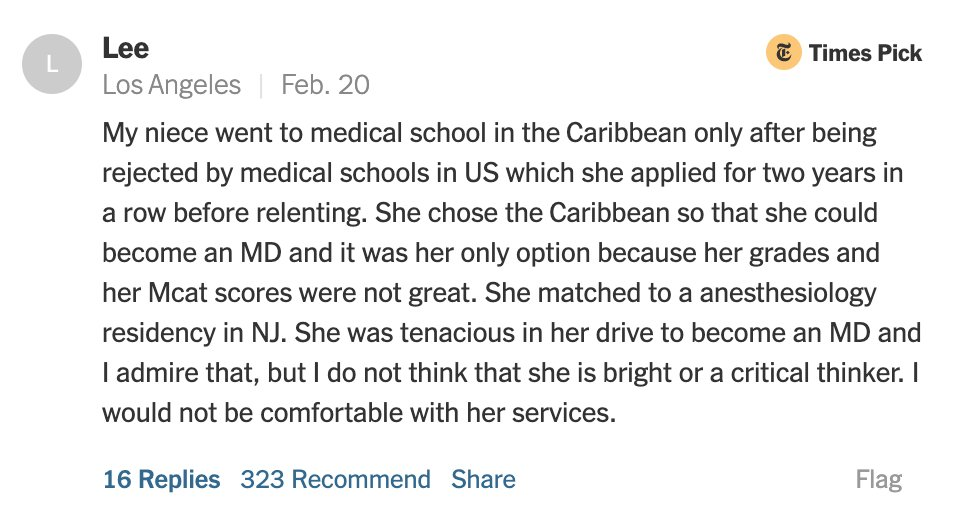Open the 16 Replies thread
Viewport: 970px width, 518px height.
tap(161, 480)
